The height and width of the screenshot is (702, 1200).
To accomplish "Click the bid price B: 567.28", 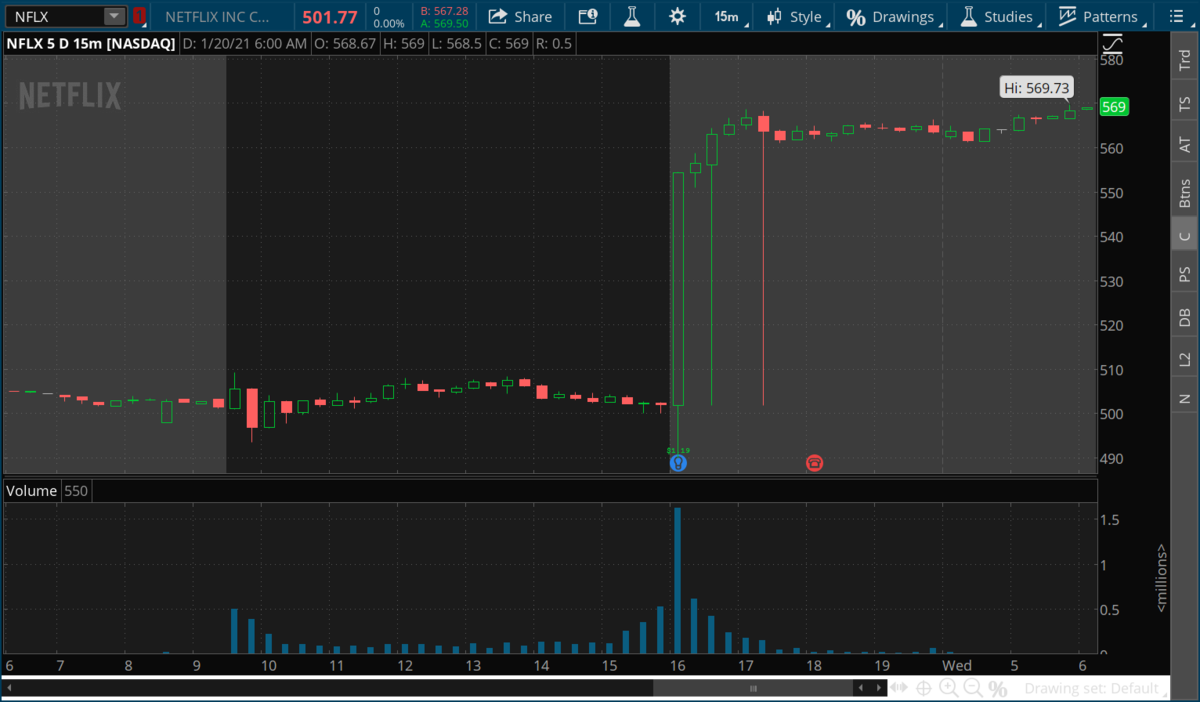I will tap(445, 10).
